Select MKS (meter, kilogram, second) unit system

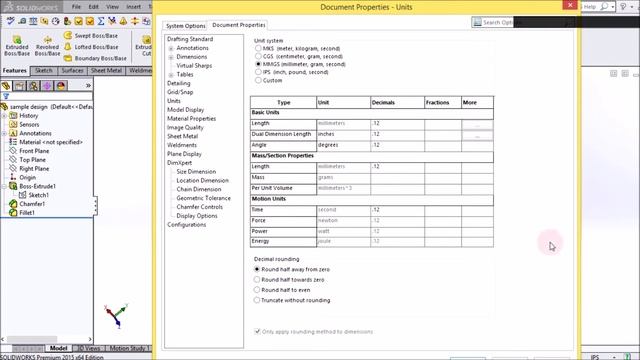tap(258, 48)
